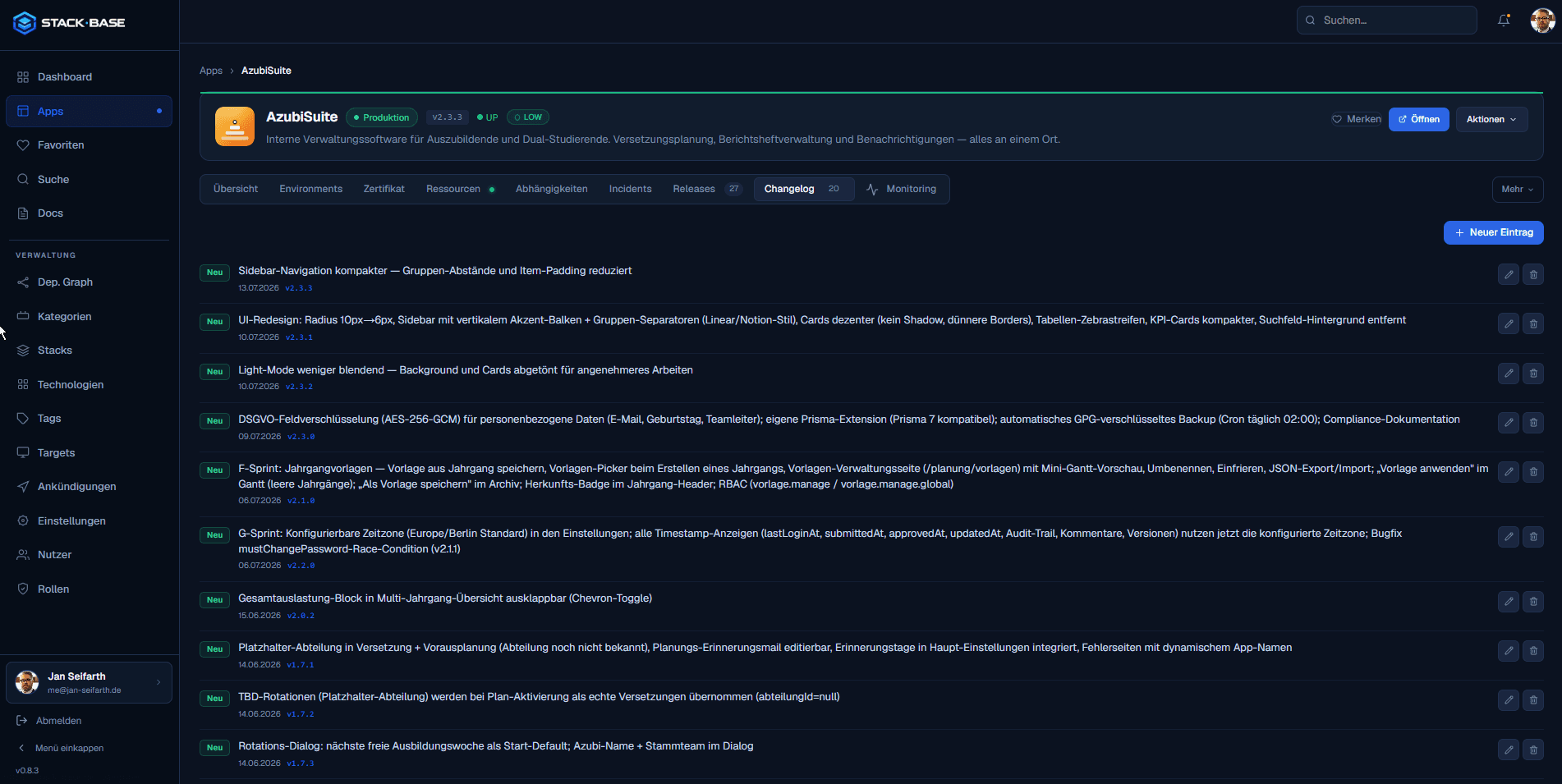Delete the Platzhalter-Abteilung entry

coord(1533,651)
